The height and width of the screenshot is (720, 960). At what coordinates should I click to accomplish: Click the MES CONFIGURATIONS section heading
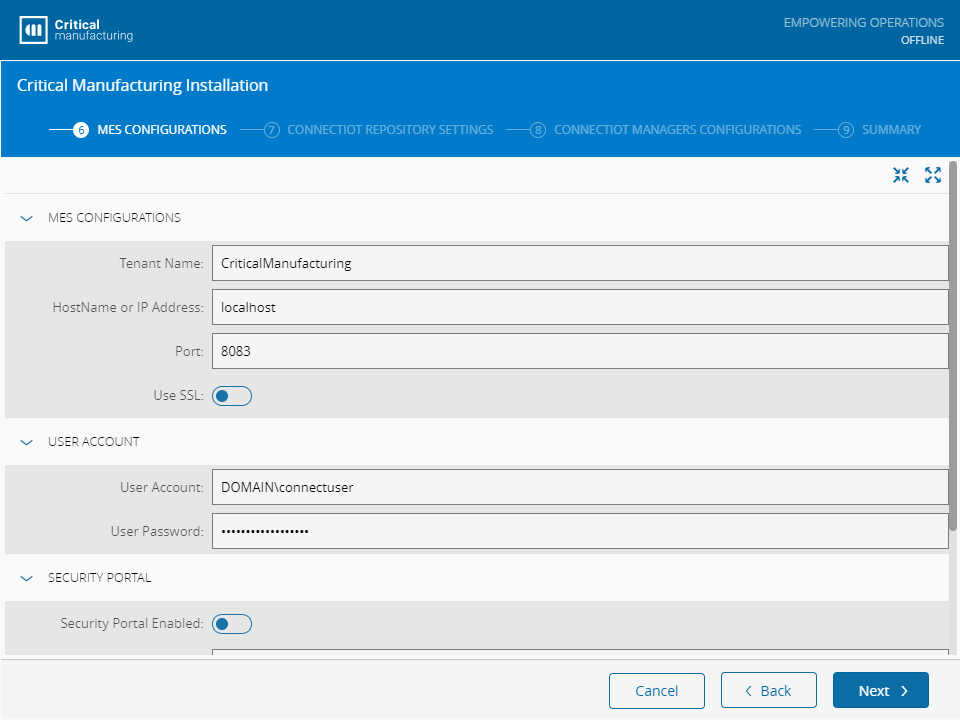(114, 218)
